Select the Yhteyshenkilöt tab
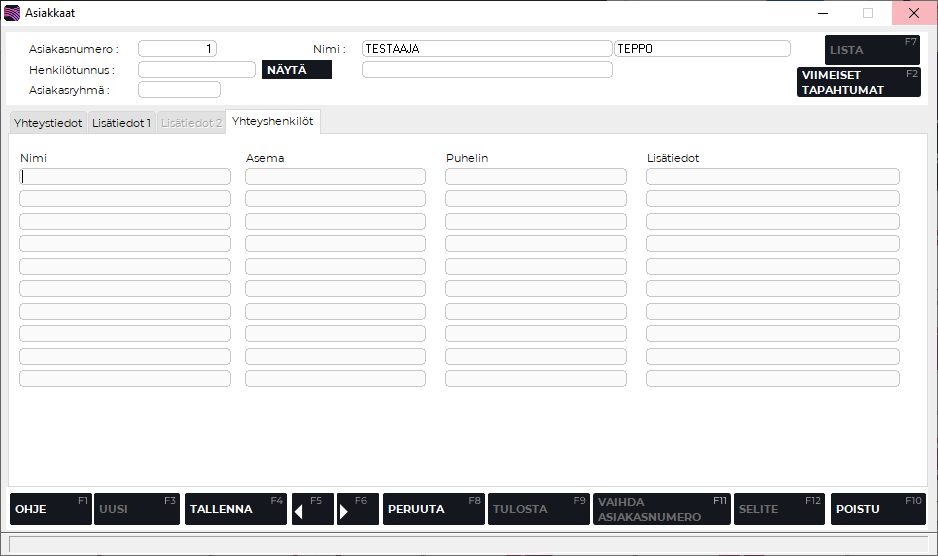Image resolution: width=938 pixels, height=556 pixels. coord(272,121)
